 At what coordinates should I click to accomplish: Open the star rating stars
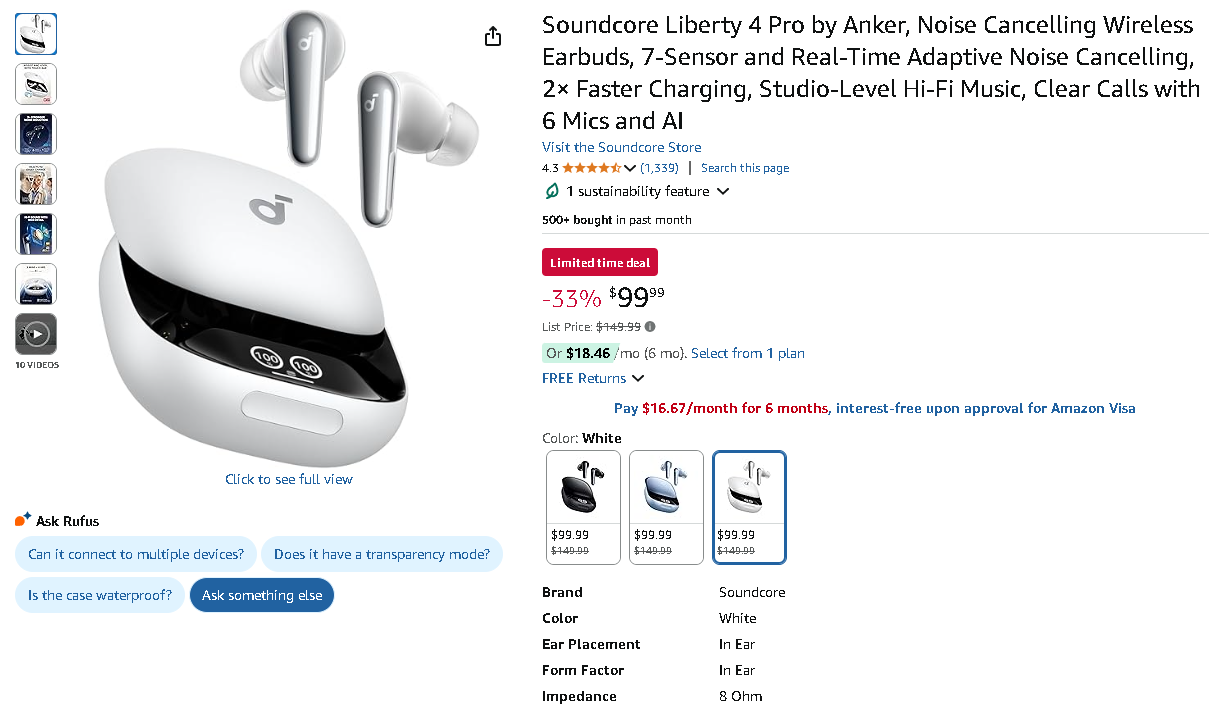[x=591, y=168]
